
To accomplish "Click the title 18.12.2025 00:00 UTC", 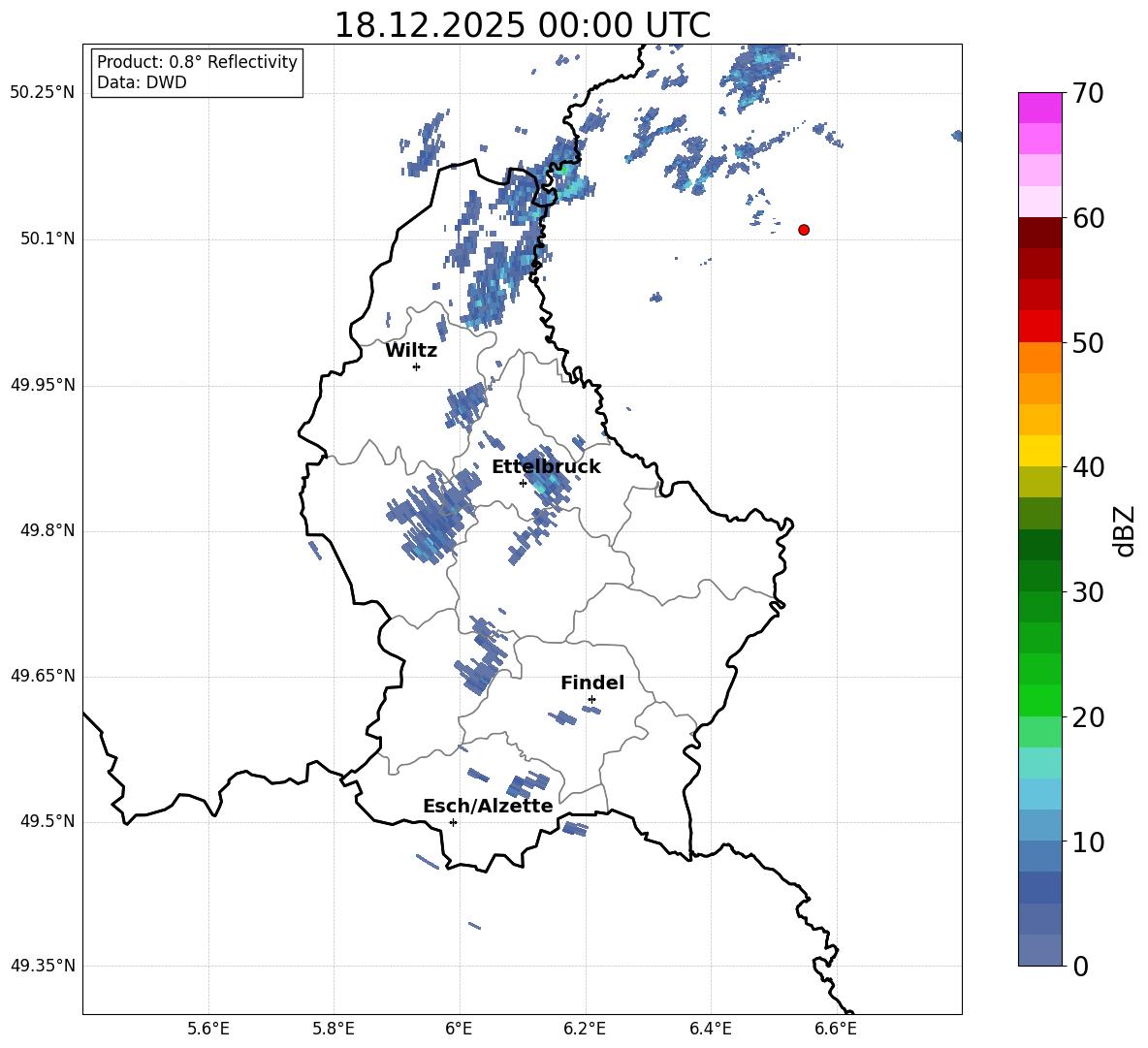I will pos(522,25).
